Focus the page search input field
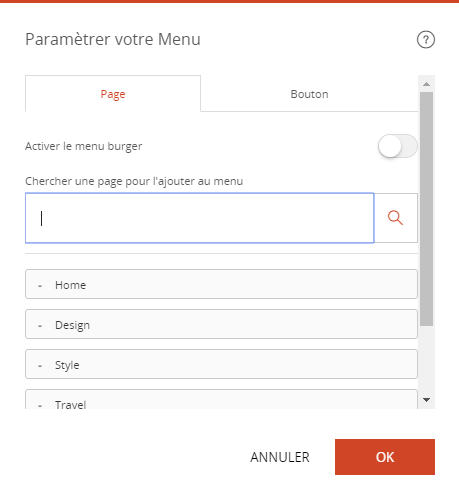459x499 pixels. coord(200,218)
